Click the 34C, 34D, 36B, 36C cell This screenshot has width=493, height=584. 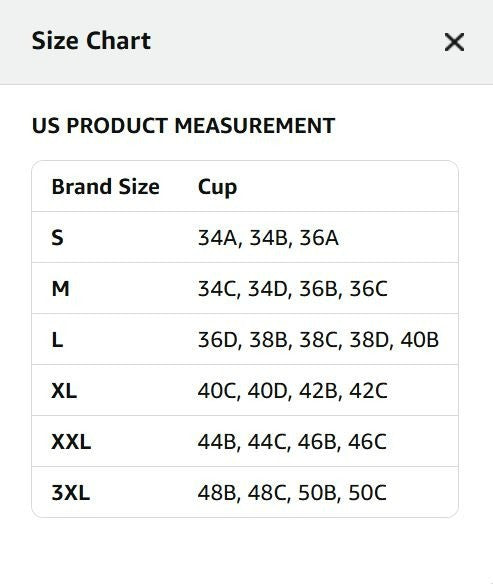(293, 289)
